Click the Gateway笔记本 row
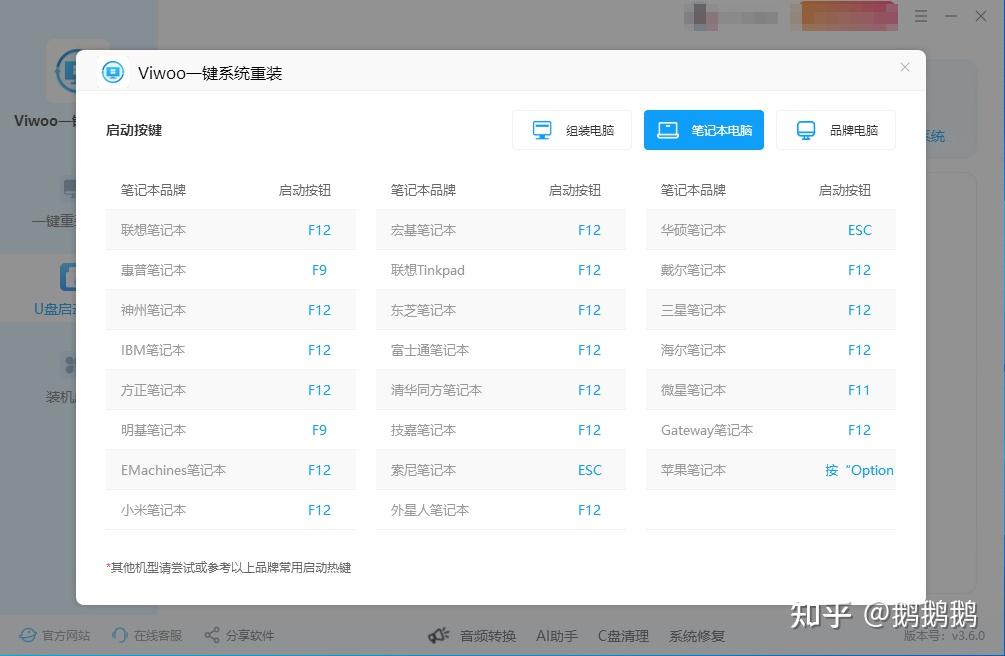 771,430
